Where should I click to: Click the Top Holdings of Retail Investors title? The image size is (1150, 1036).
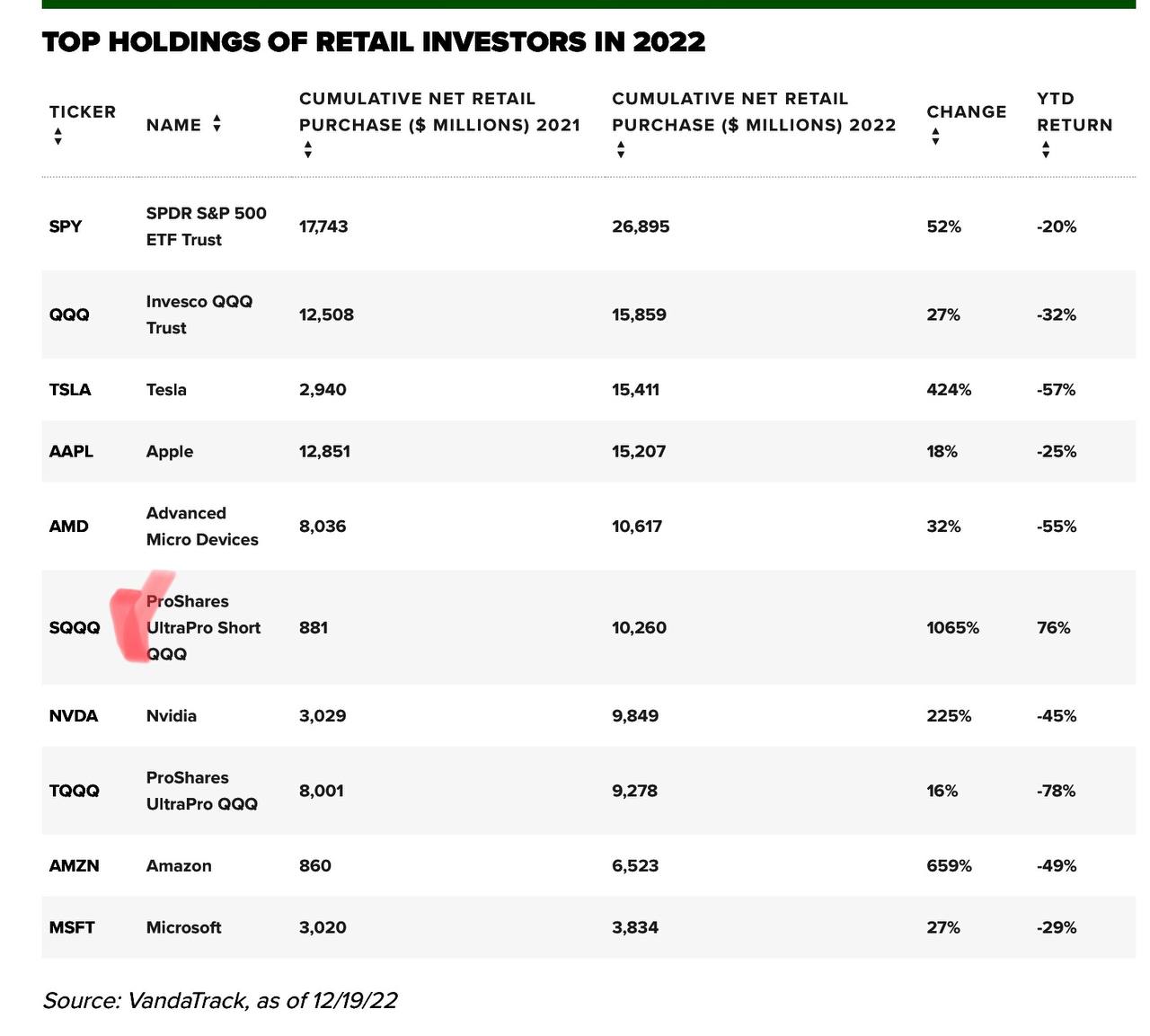click(x=374, y=42)
